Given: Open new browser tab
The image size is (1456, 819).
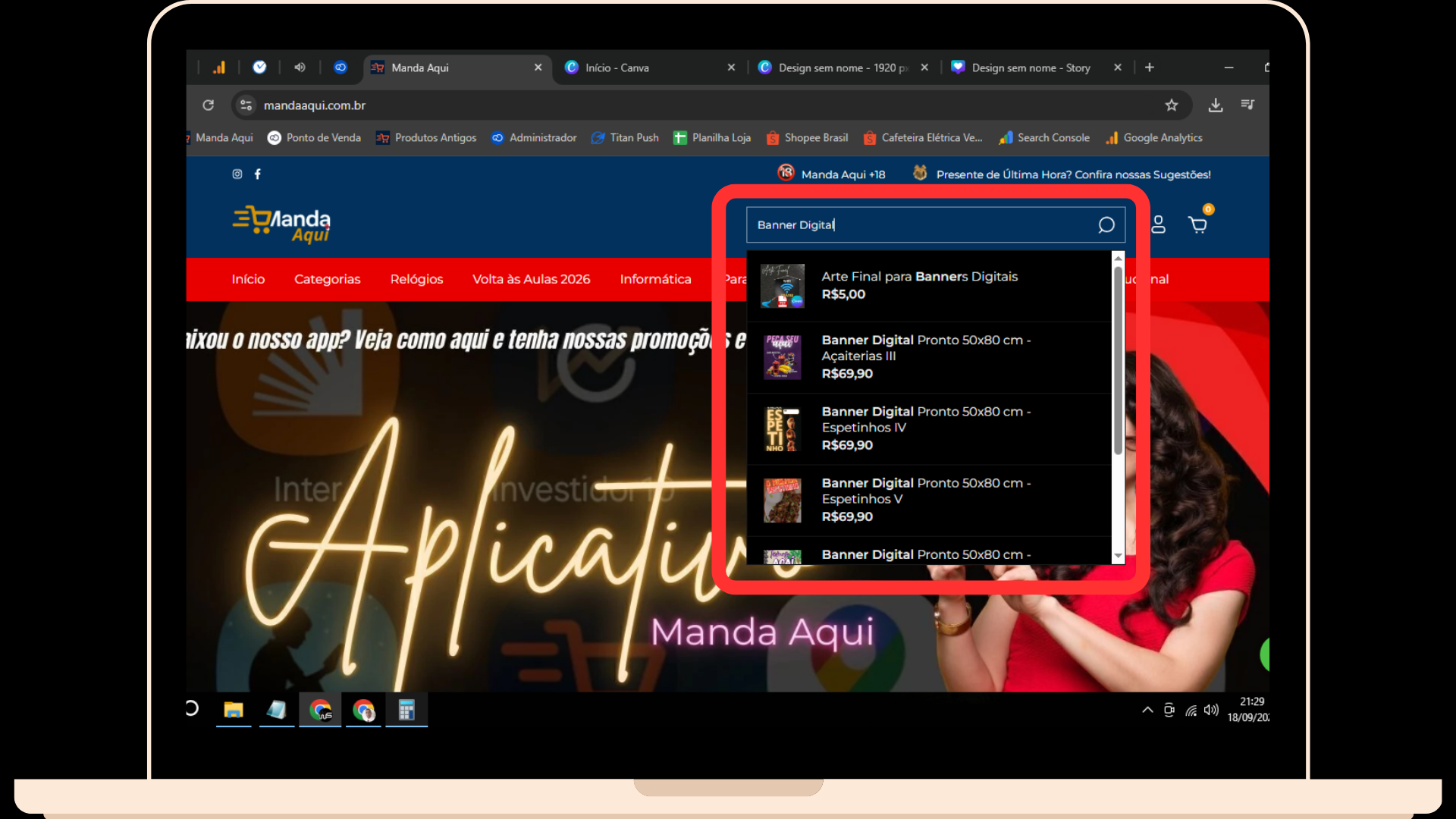Looking at the screenshot, I should pos(1150,67).
